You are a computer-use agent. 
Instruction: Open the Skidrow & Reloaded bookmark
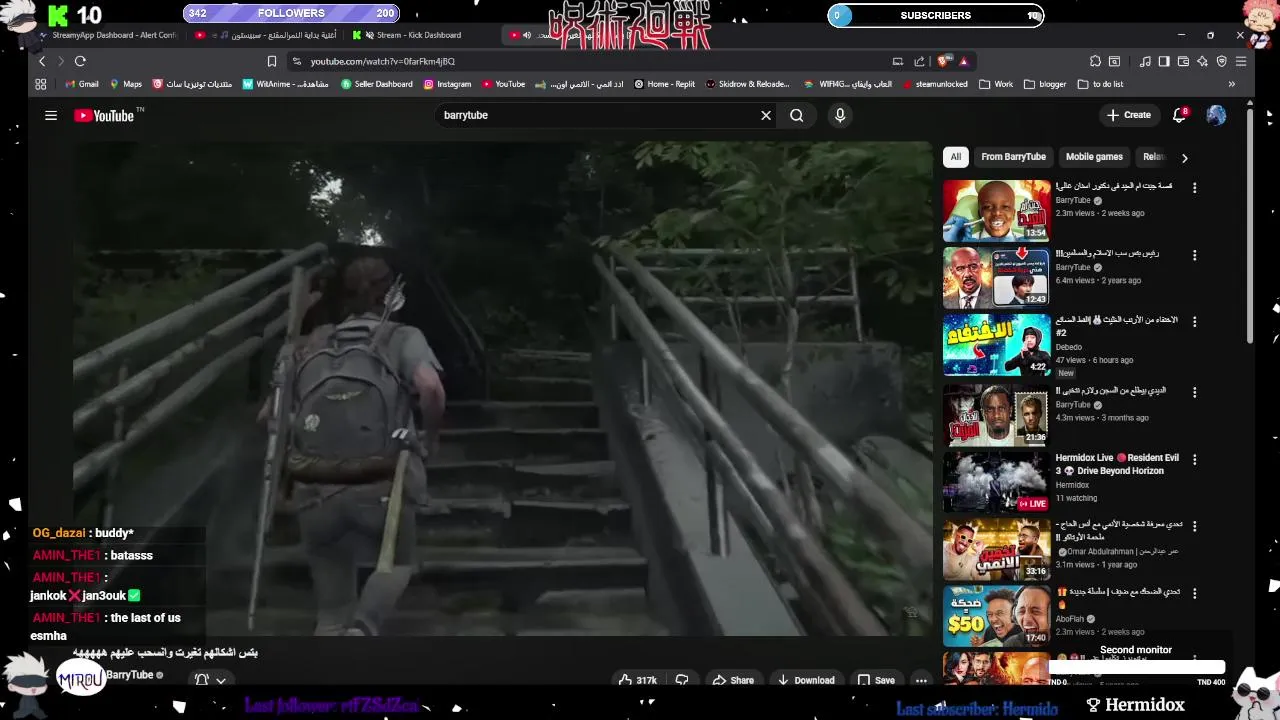[x=747, y=84]
